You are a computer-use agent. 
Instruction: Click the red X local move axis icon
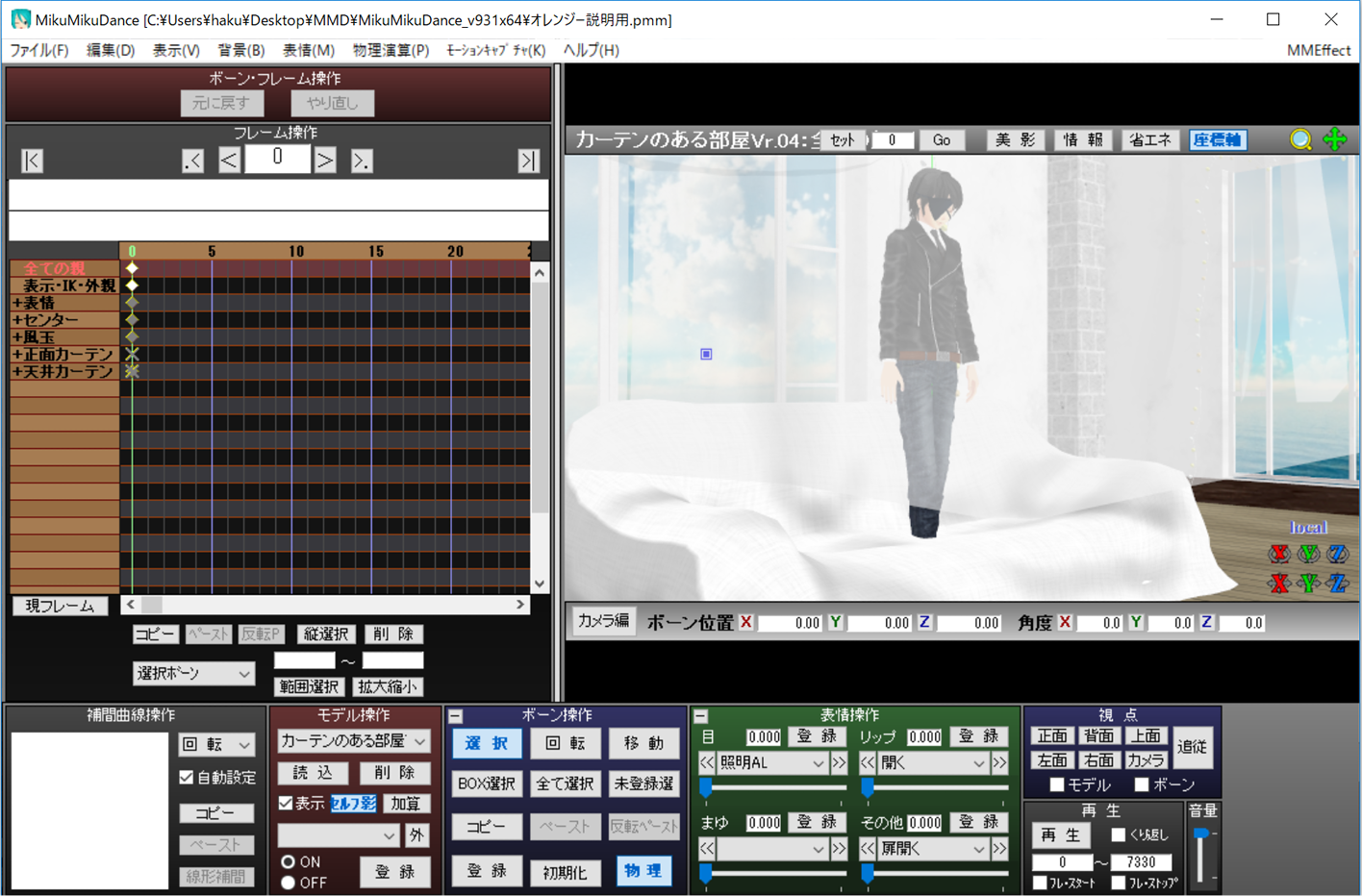click(1278, 583)
